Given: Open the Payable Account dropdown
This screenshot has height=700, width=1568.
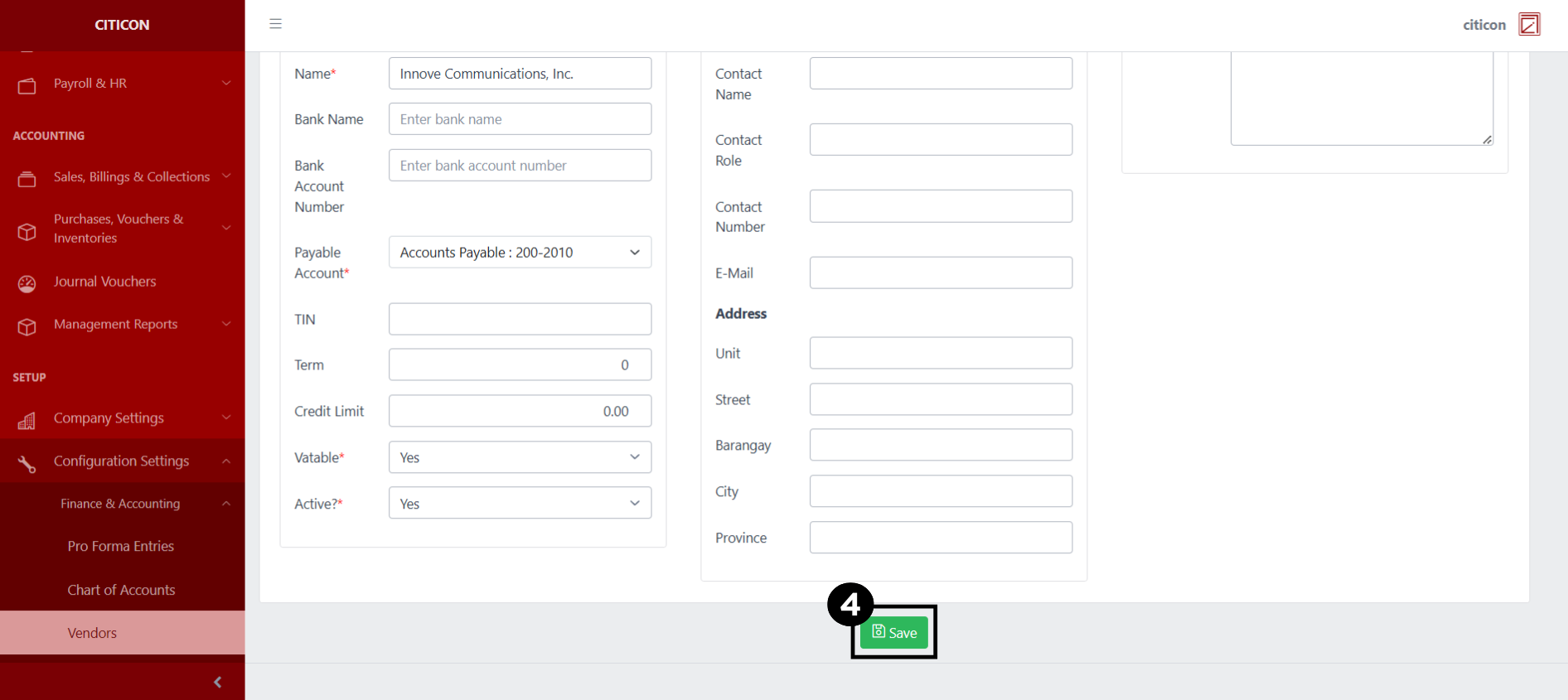Looking at the screenshot, I should coord(520,253).
